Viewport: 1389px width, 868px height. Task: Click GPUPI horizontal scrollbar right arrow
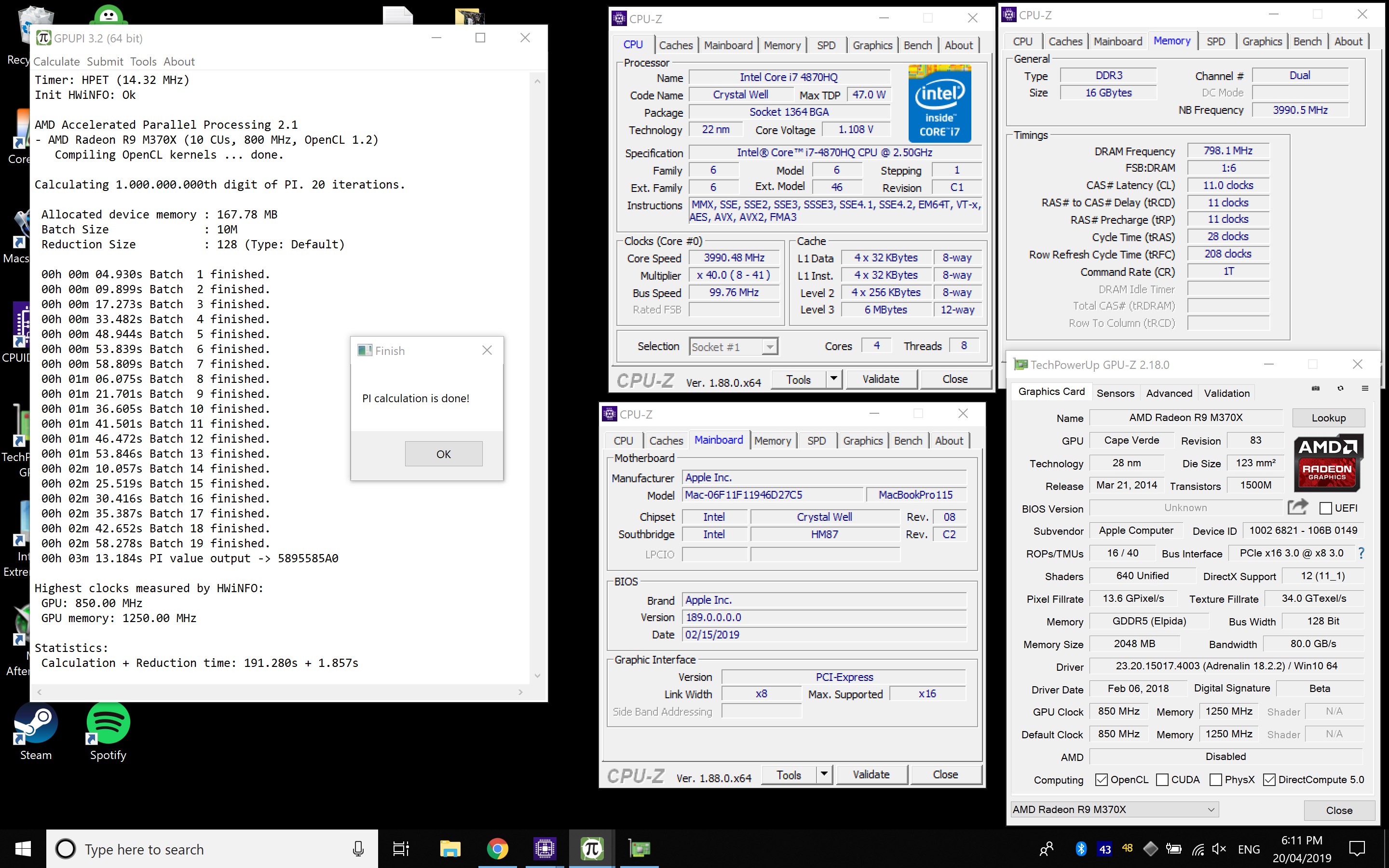[x=520, y=692]
